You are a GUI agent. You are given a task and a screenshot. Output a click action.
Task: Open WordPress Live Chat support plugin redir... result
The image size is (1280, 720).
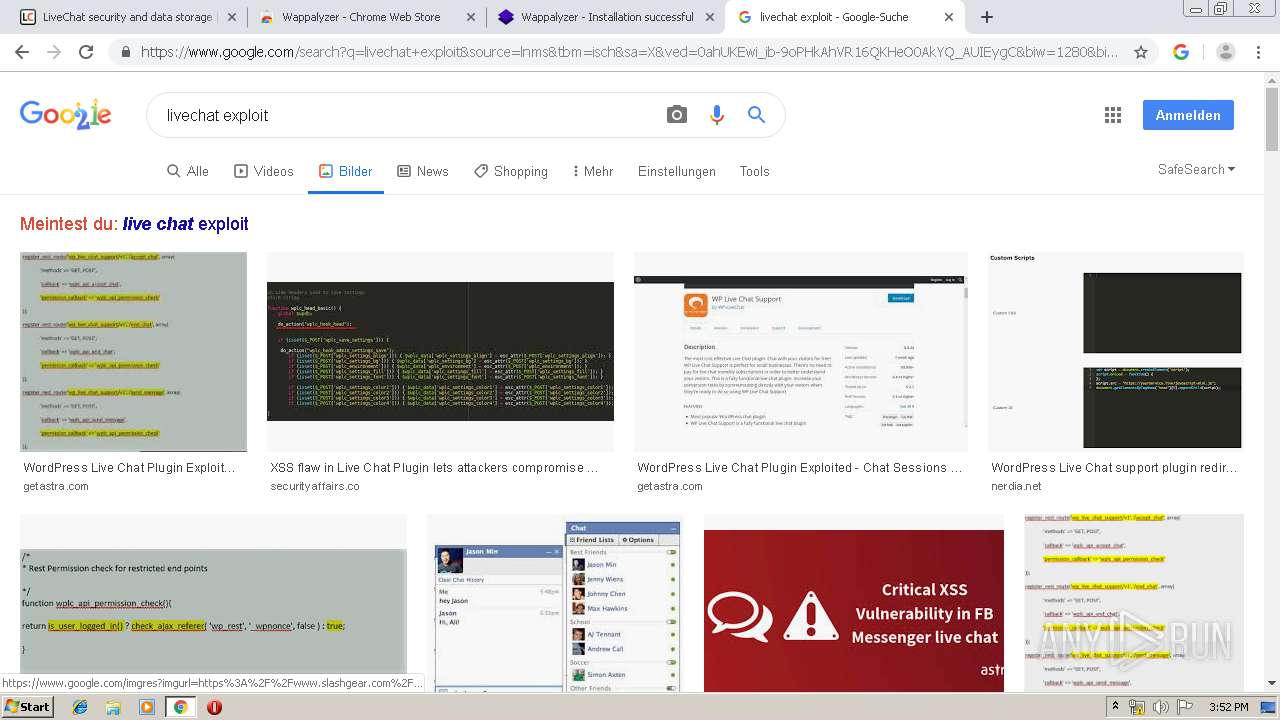pos(1114,467)
